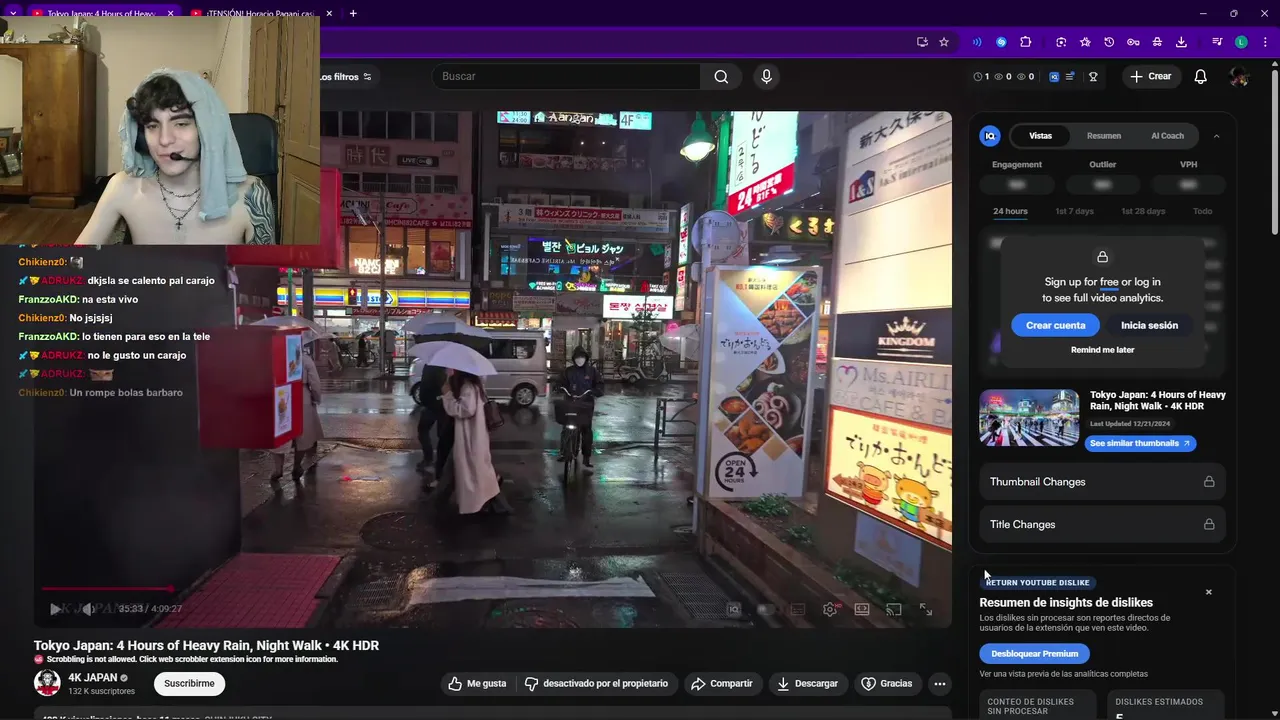Select the Todo time range

[1202, 212]
